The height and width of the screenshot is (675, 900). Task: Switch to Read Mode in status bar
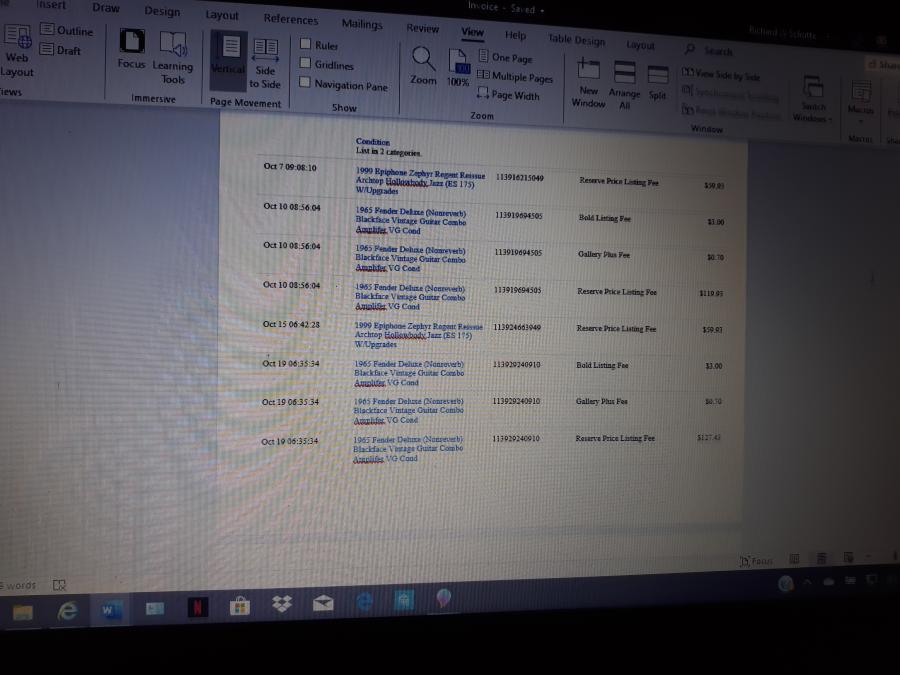794,558
